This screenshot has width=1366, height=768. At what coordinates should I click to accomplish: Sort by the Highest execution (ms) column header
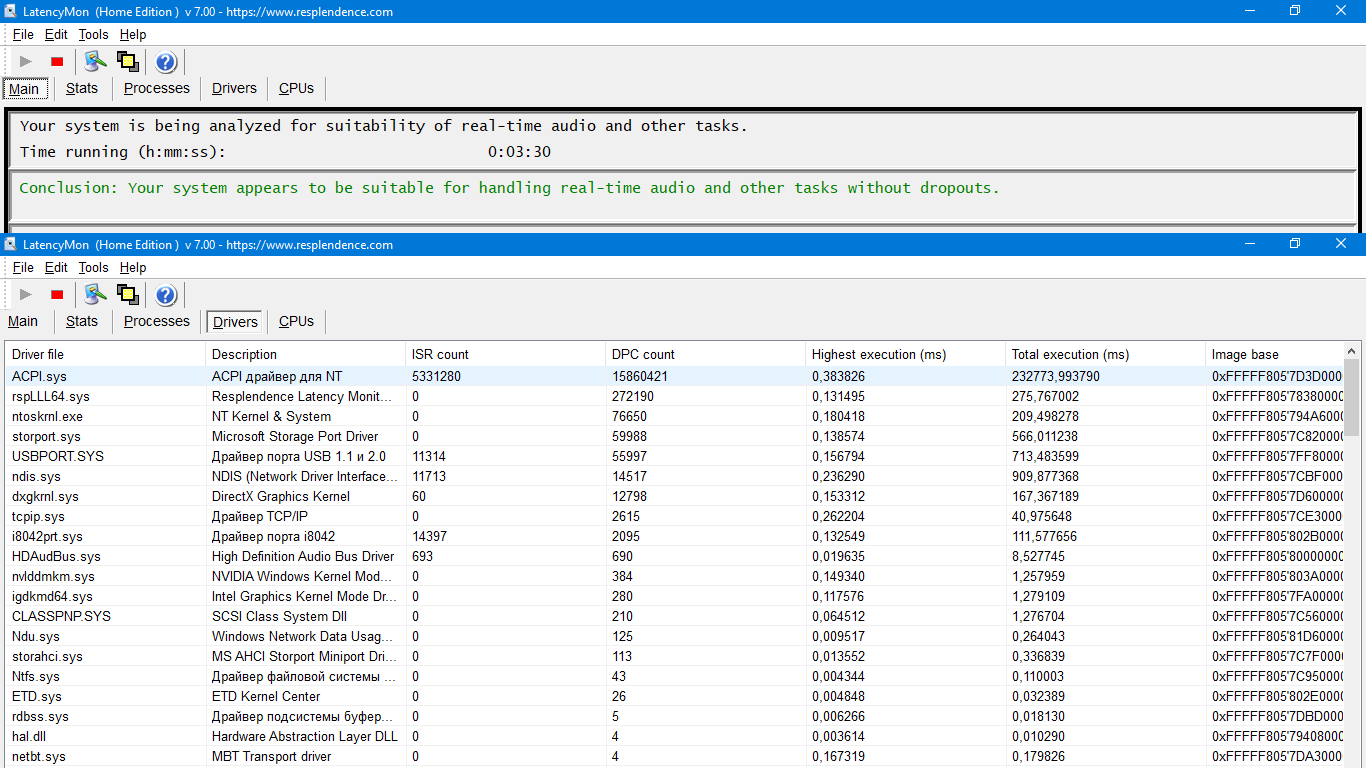(878, 354)
